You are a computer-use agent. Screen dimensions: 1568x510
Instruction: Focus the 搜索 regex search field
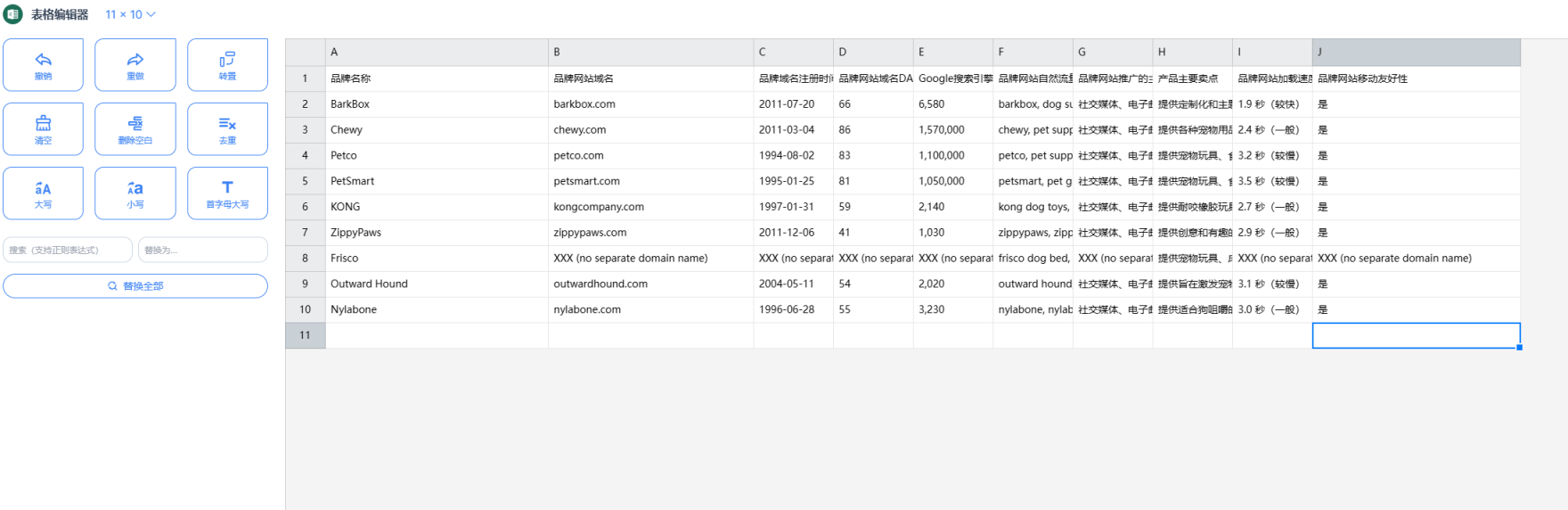coord(68,250)
